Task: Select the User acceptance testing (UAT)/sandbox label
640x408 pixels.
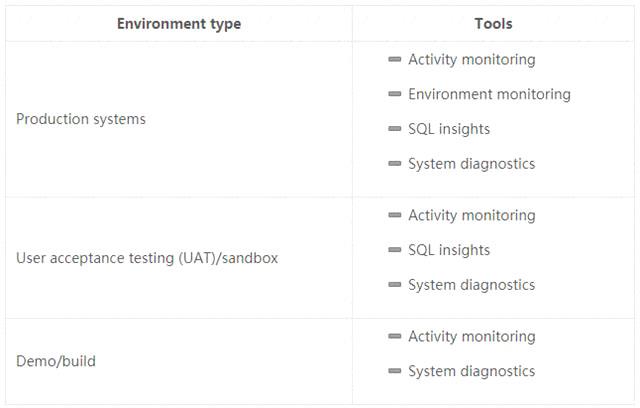Action: (147, 258)
